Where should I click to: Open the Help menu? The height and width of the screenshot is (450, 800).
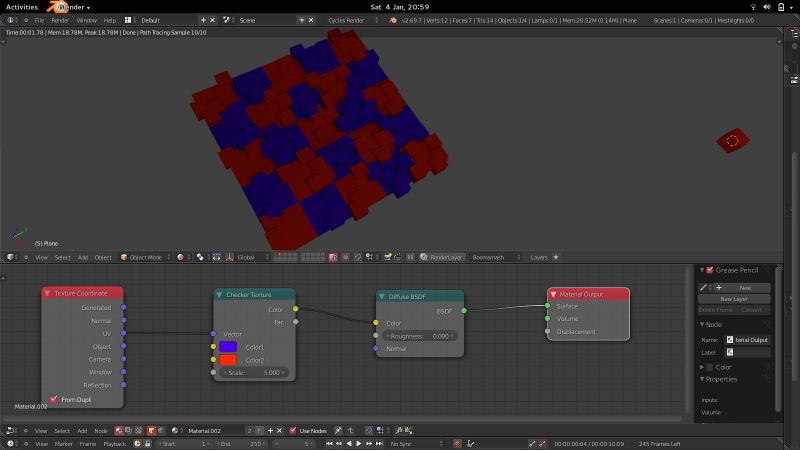[x=110, y=20]
